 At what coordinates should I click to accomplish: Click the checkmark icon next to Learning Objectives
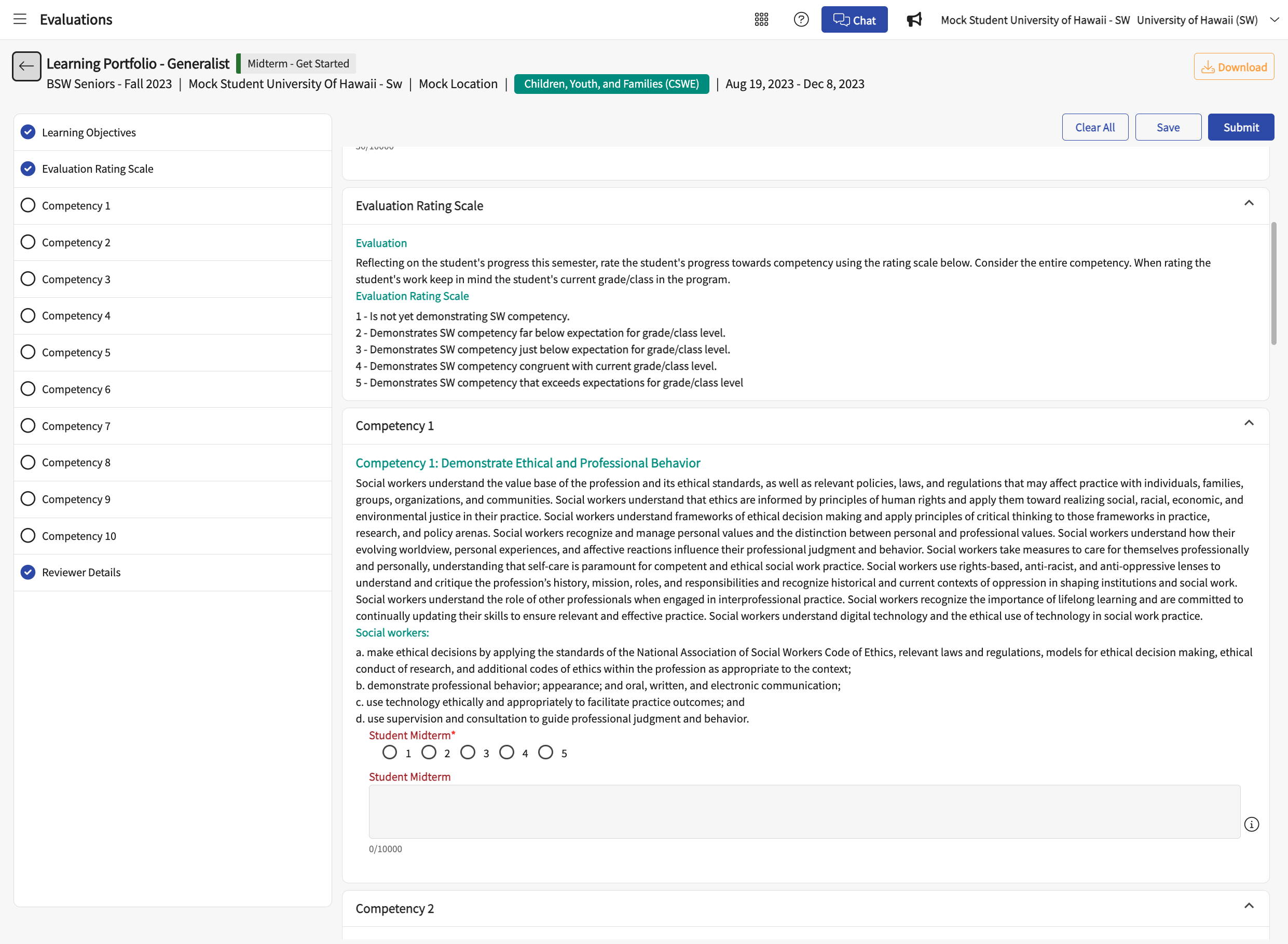[x=28, y=132]
